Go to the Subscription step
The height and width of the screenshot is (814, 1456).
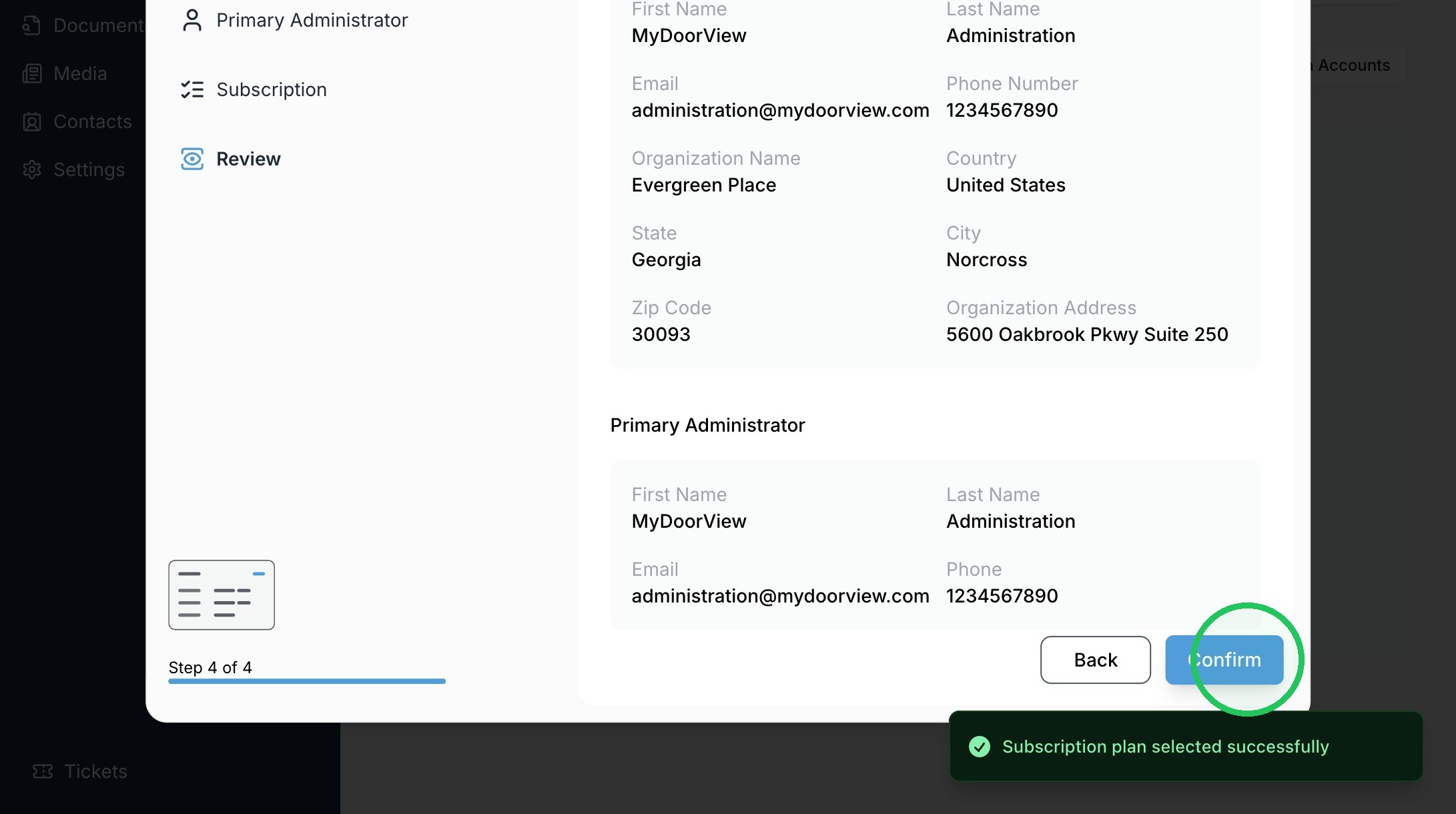coord(254,89)
